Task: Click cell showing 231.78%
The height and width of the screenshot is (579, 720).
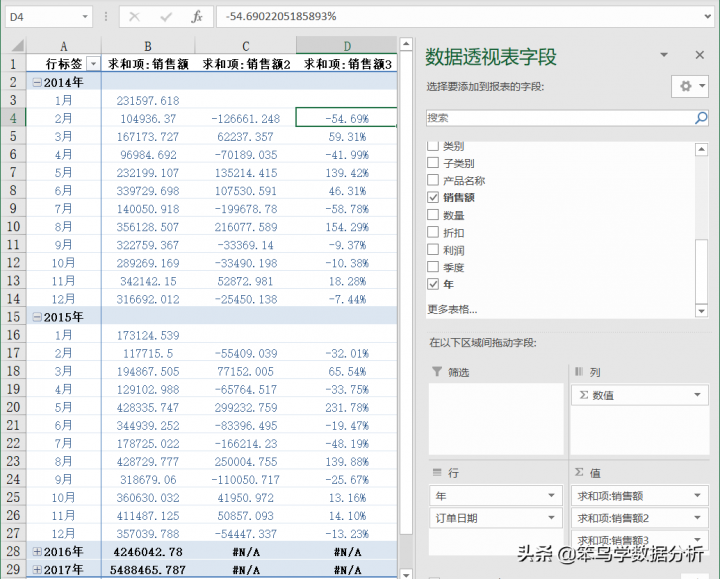Action: (347, 407)
